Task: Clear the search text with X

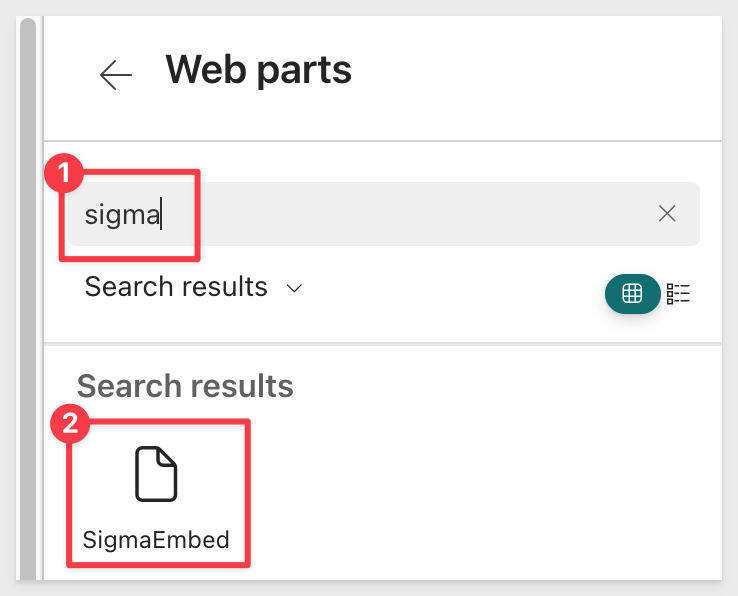Action: [667, 213]
